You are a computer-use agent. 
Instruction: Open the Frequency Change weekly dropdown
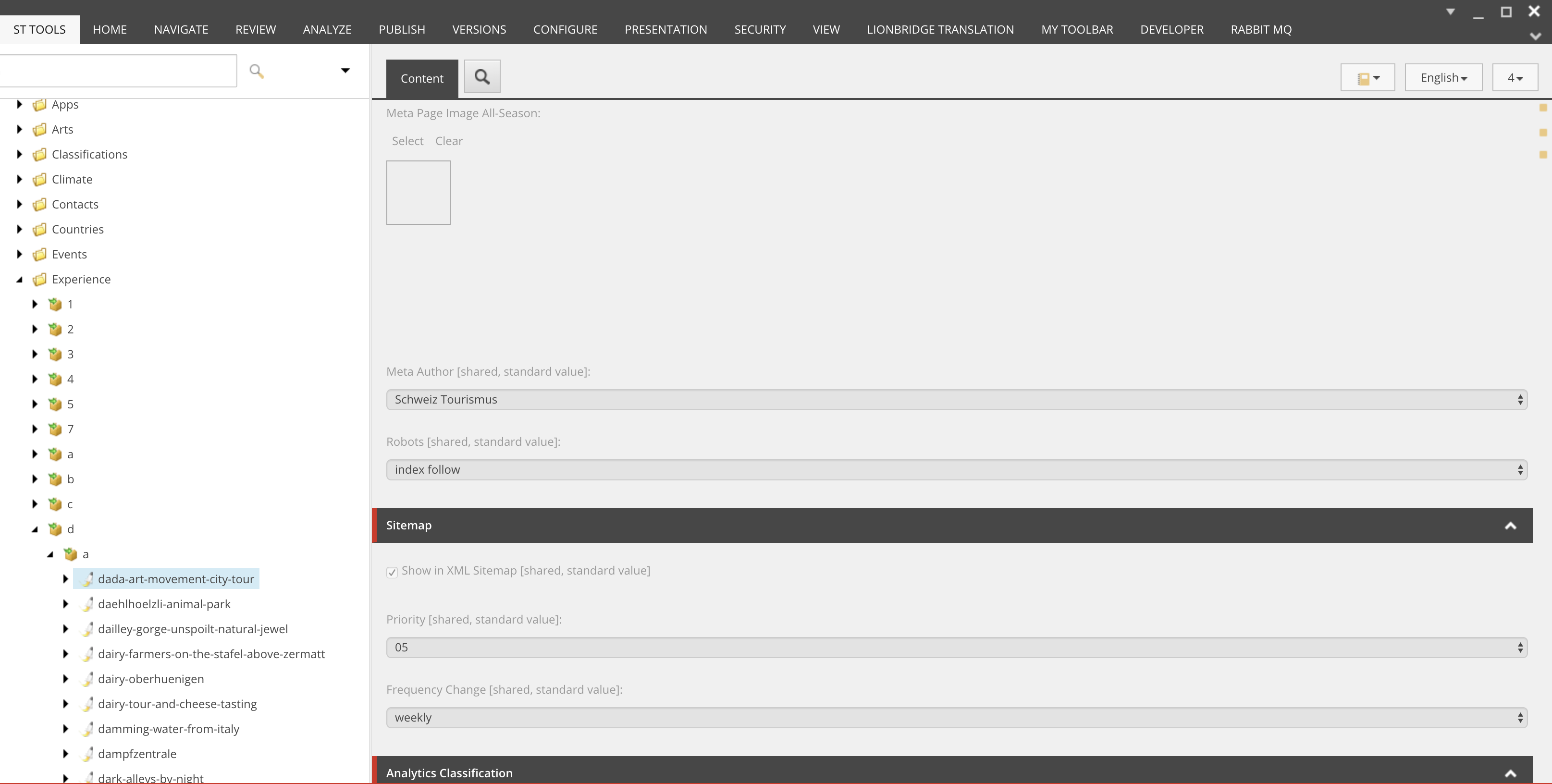tap(956, 718)
